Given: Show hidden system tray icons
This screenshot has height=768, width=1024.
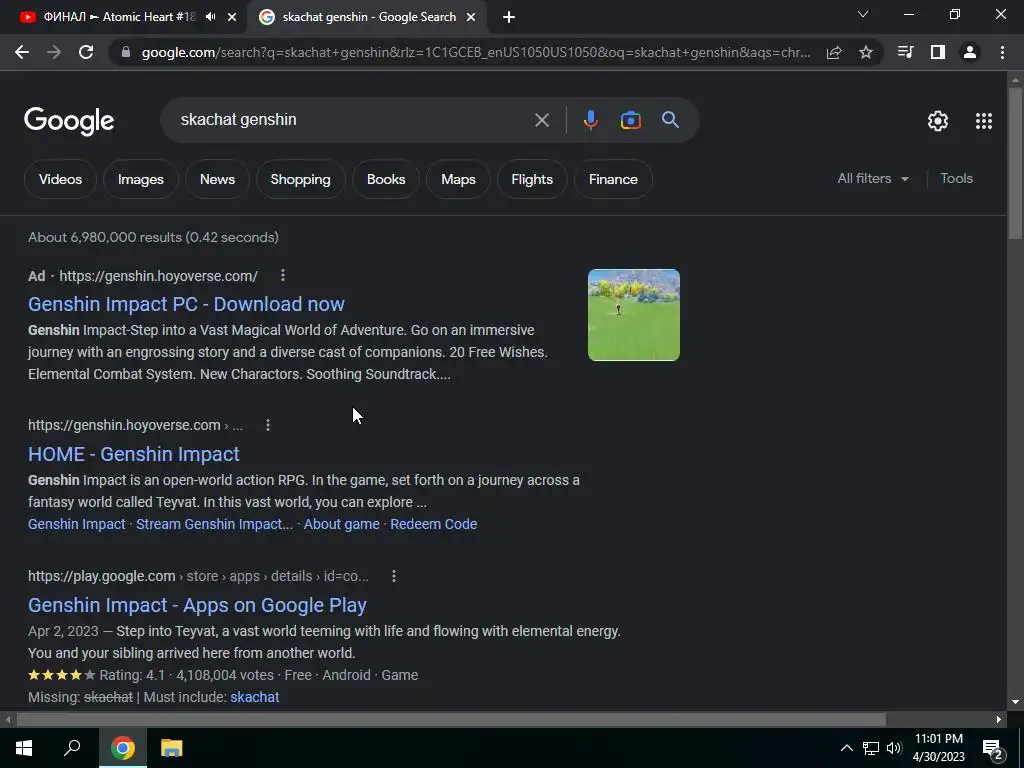Looking at the screenshot, I should tap(846, 748).
